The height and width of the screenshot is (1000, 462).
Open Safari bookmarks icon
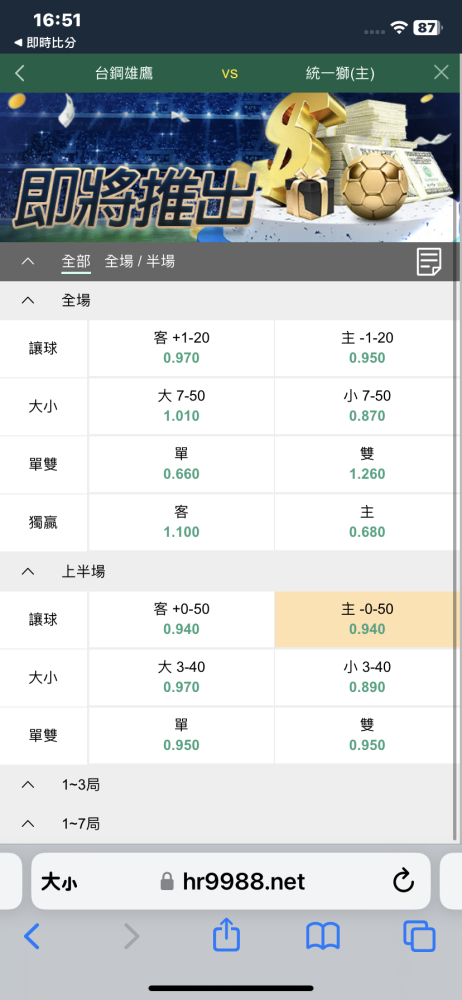click(323, 936)
